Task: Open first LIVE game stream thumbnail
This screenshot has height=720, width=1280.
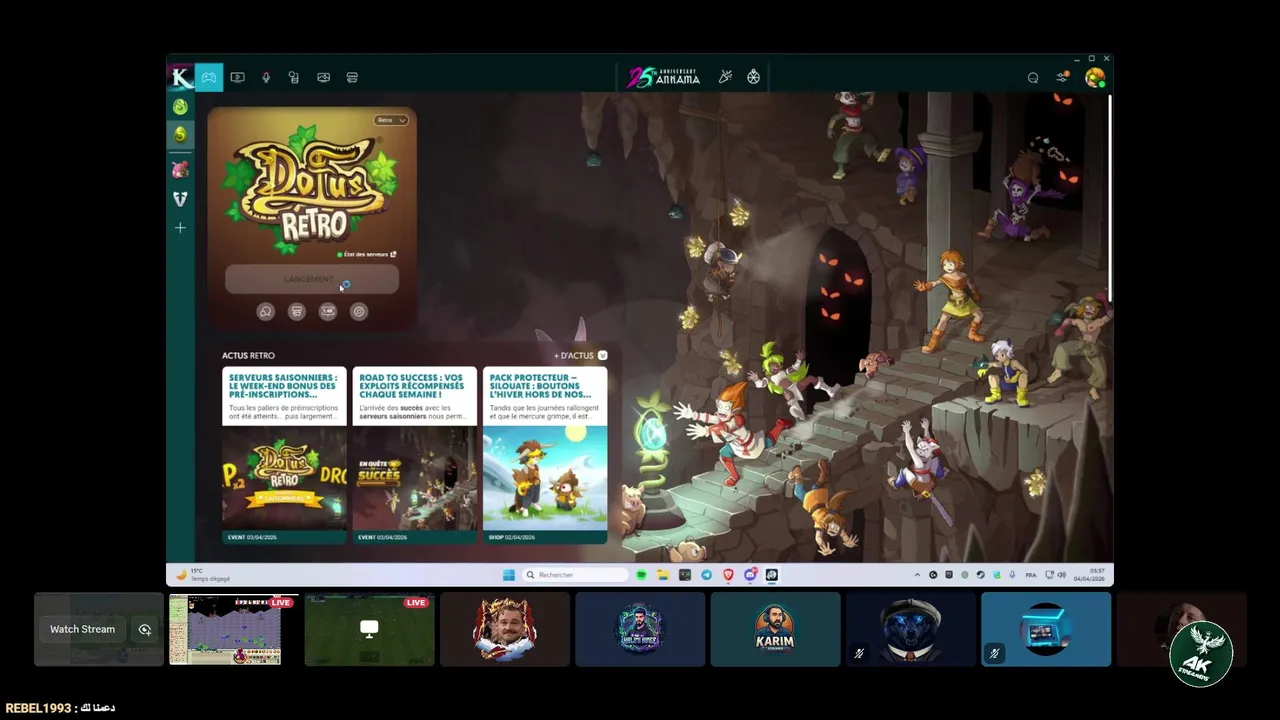Action: click(x=234, y=629)
